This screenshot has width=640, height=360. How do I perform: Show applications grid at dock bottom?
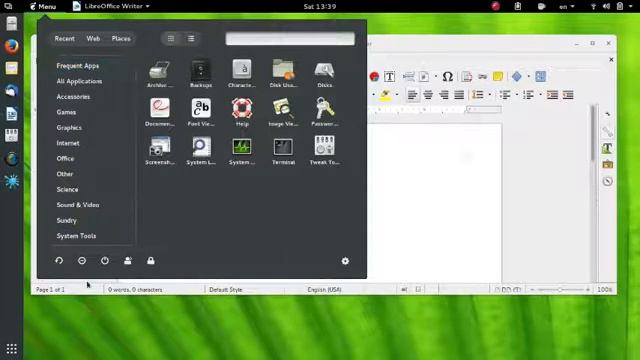tap(11, 349)
